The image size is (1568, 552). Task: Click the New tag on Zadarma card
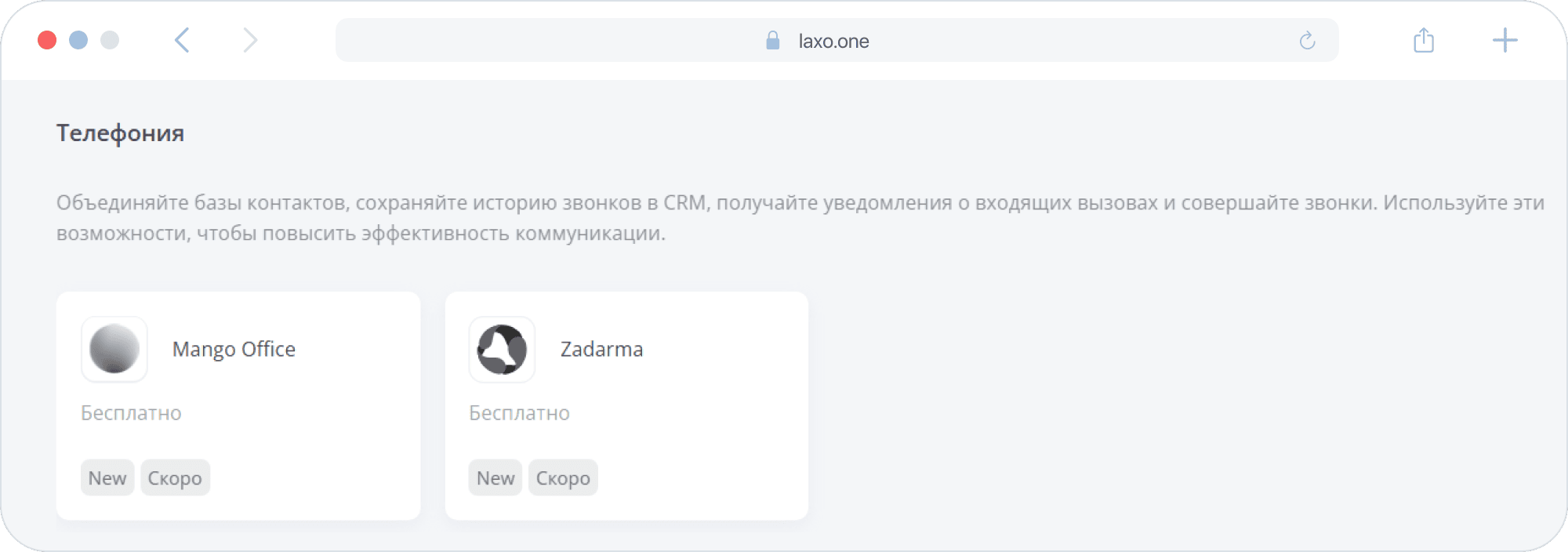pyautogui.click(x=495, y=478)
